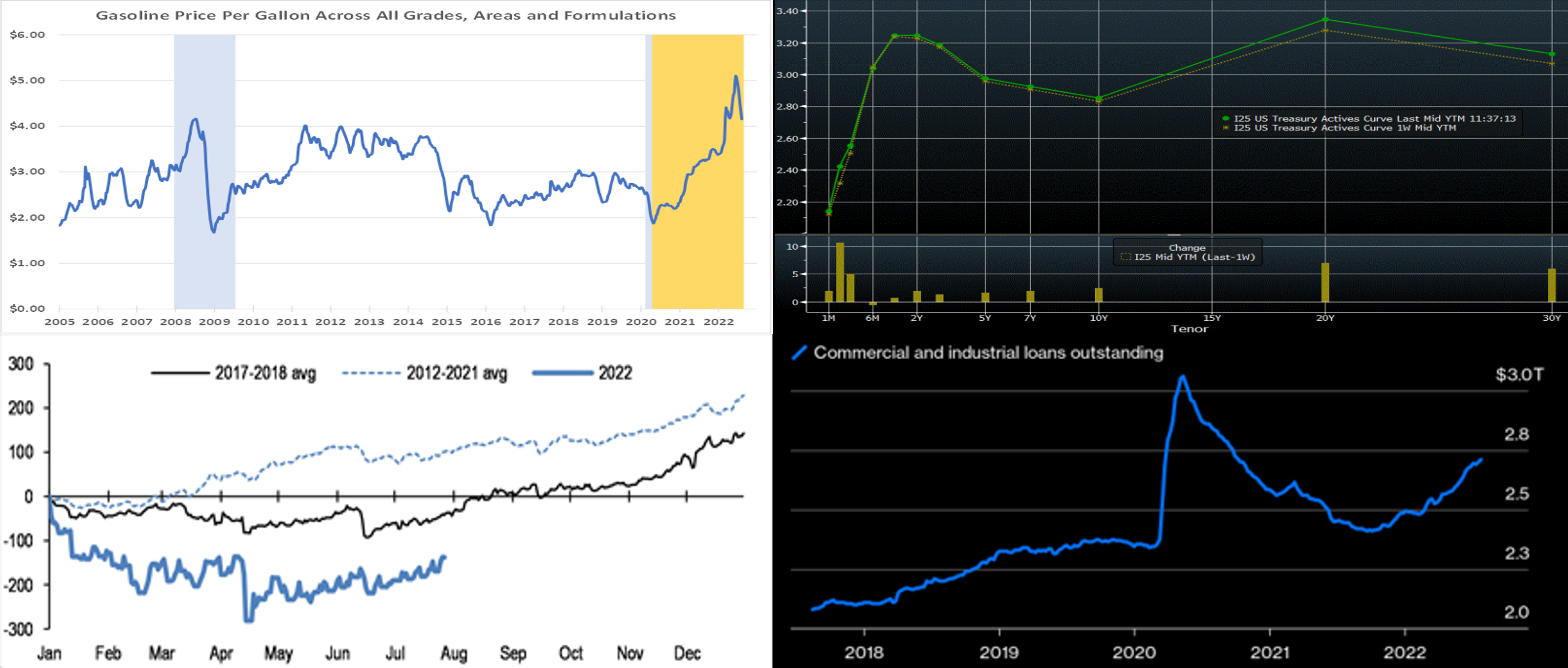Screen dimensions: 1568x668
Task: Click the green data point at the 20Y peak
Action: coord(1325,19)
